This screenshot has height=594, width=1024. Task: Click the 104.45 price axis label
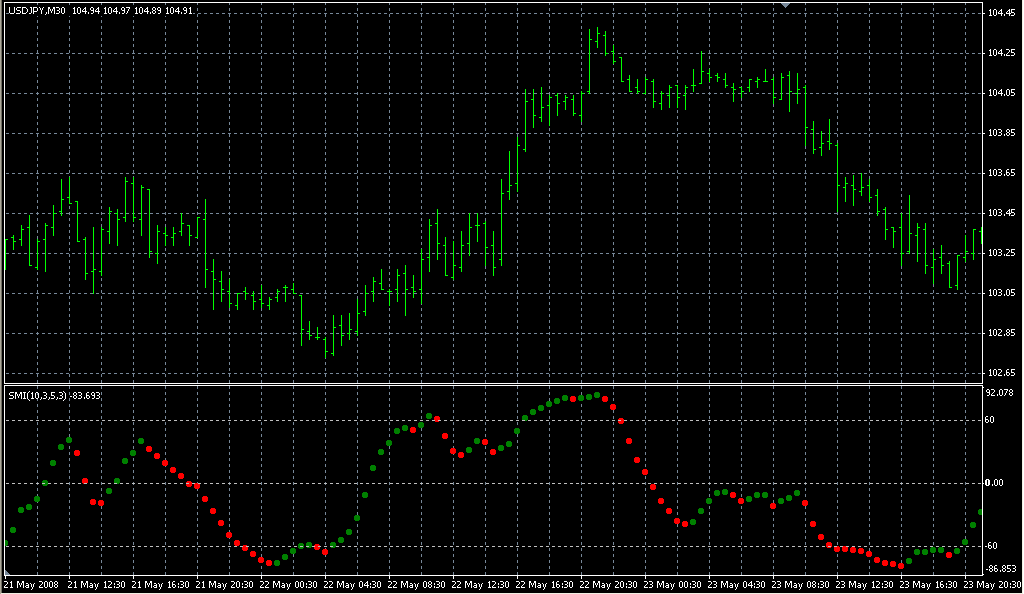click(x=1001, y=13)
